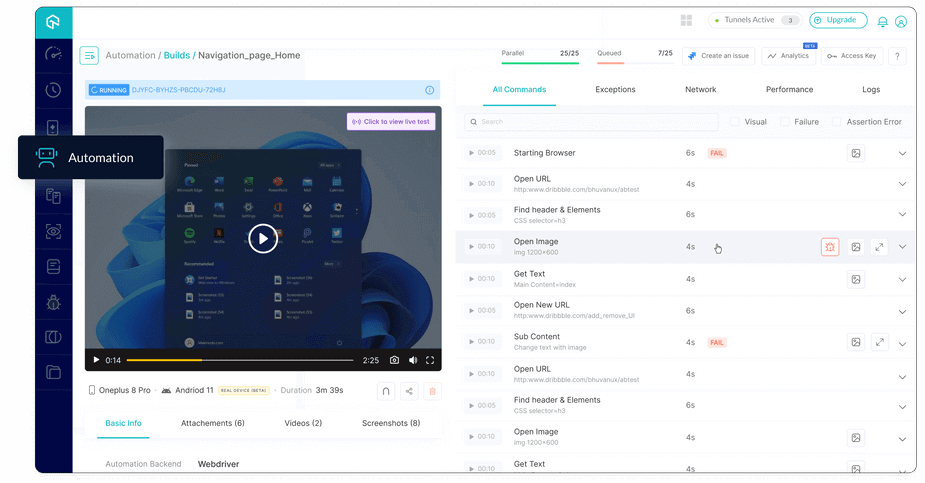The width and height of the screenshot is (925, 483).
Task: Expand the Sub Content command row
Action: [x=902, y=343]
